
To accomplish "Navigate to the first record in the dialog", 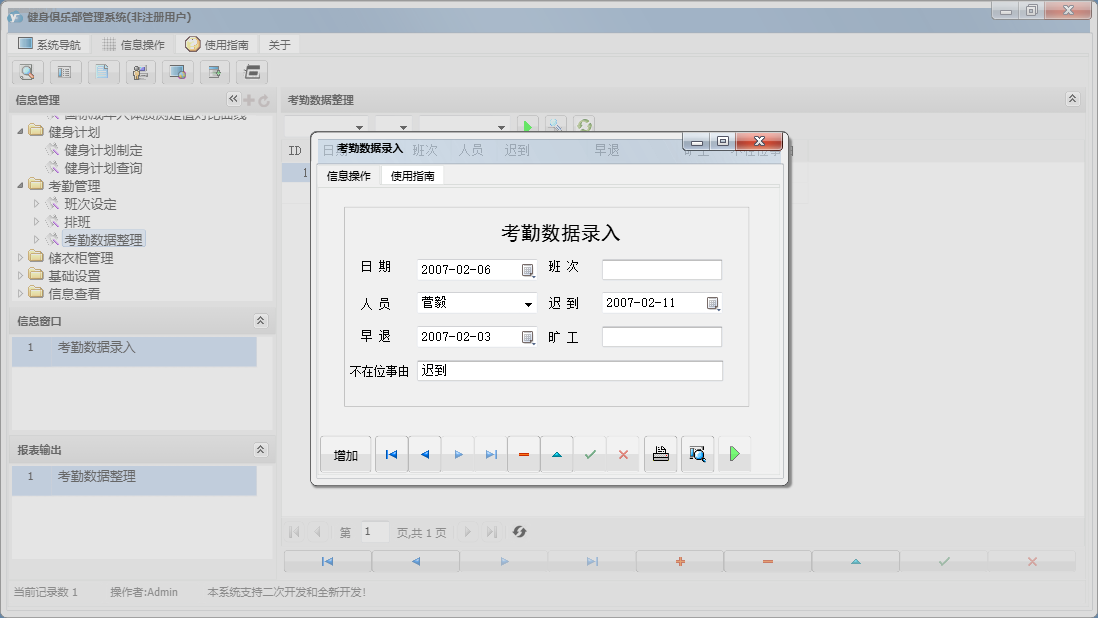I will coord(391,453).
